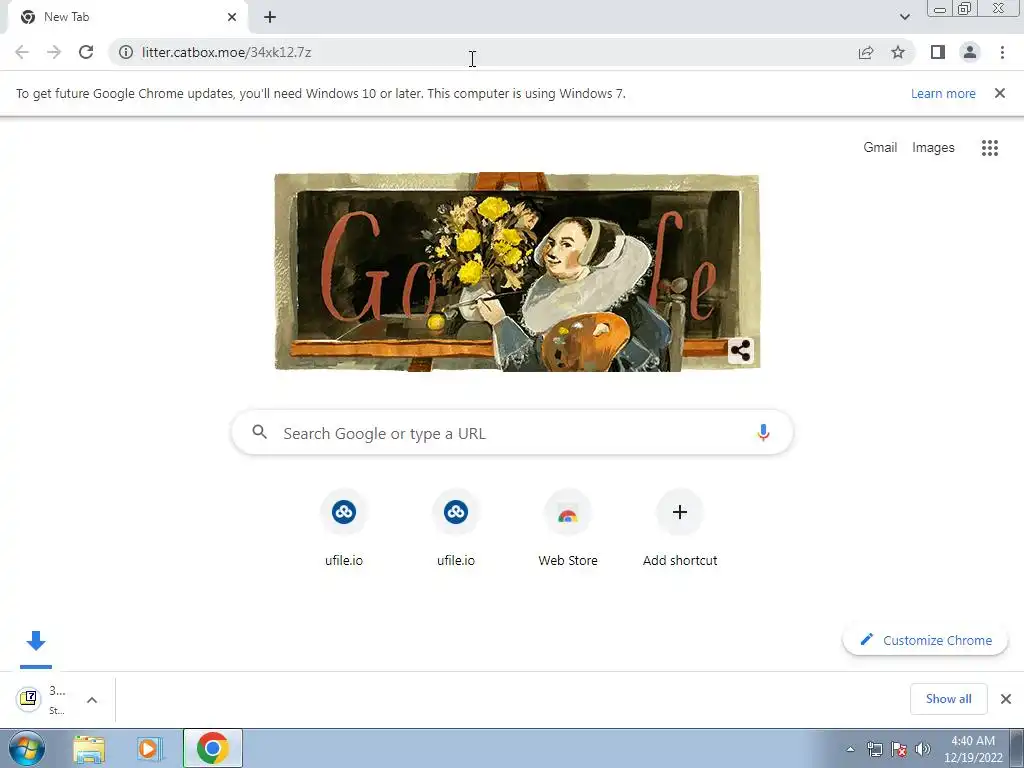Open the Learn more link
Image resolution: width=1024 pixels, height=768 pixels.
pos(943,93)
